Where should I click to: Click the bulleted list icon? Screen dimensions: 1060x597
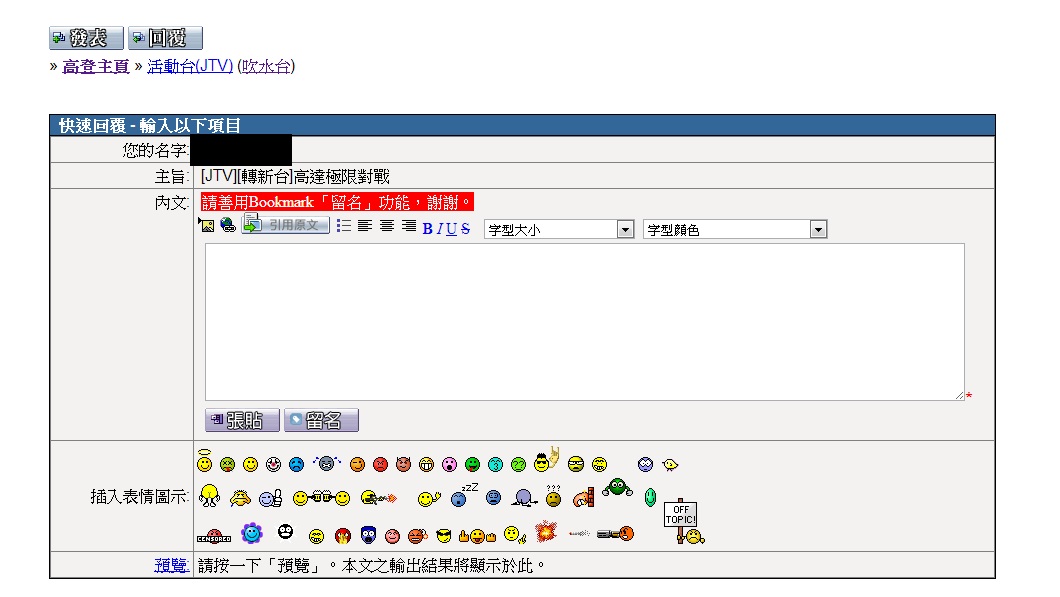pos(344,227)
